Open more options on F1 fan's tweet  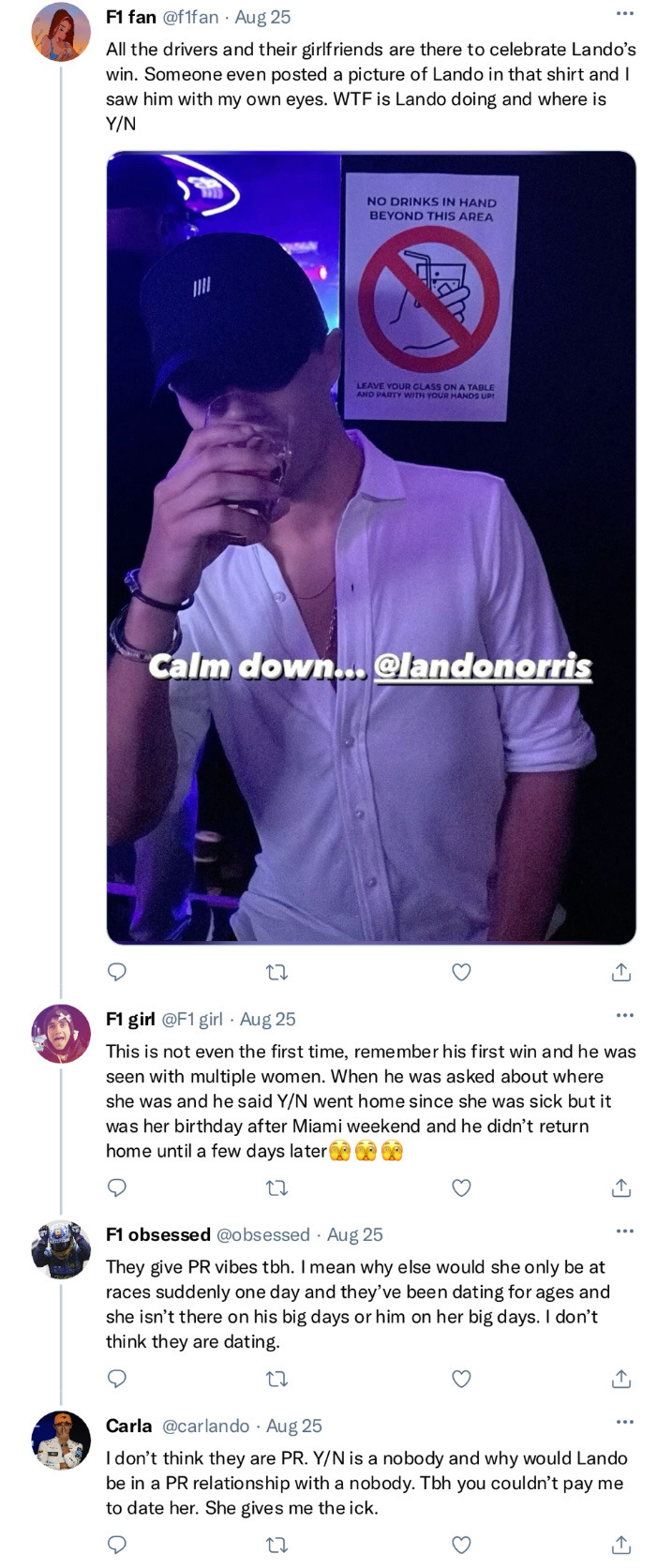pyautogui.click(x=624, y=14)
